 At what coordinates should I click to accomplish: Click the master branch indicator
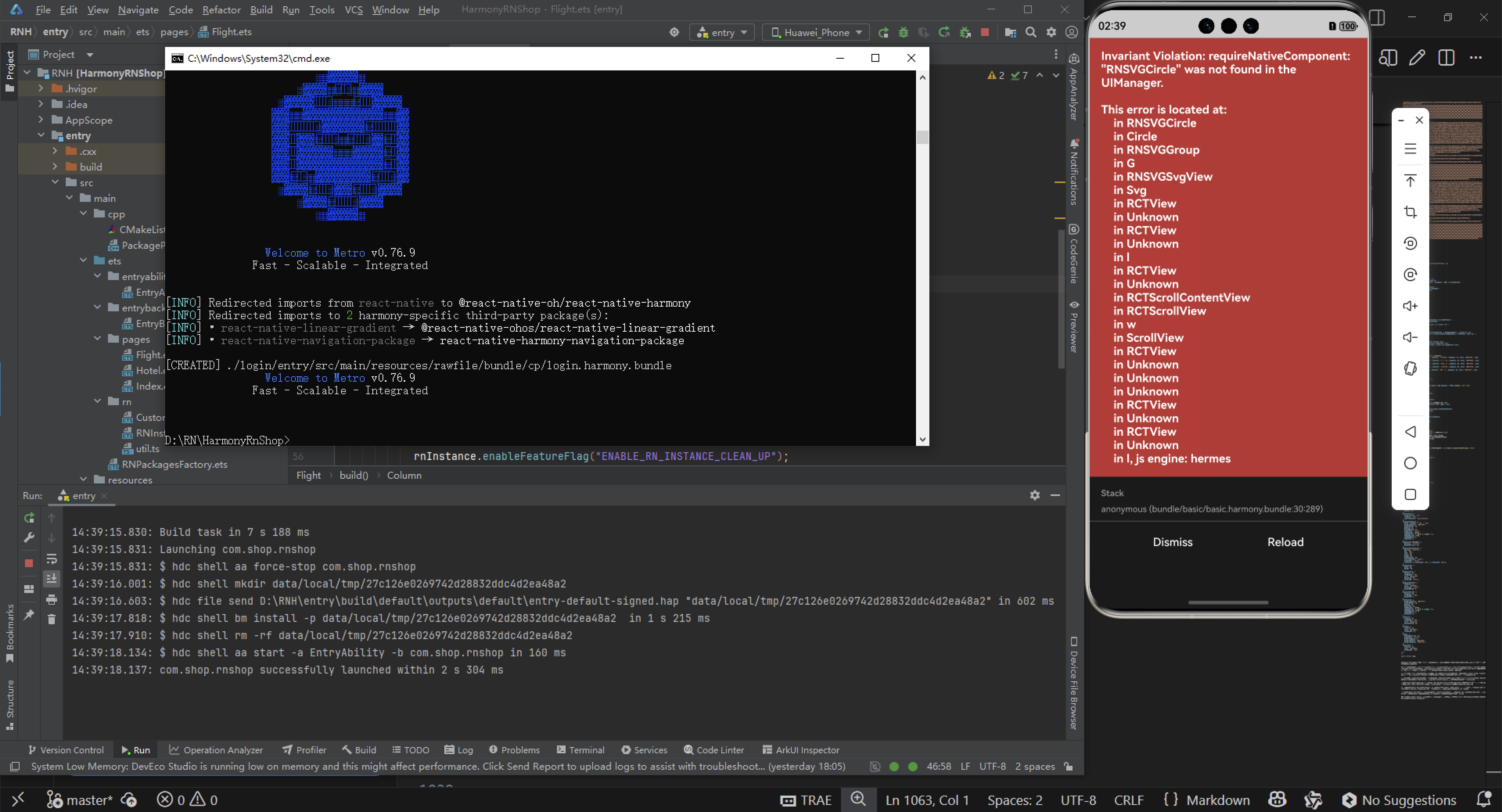point(80,800)
